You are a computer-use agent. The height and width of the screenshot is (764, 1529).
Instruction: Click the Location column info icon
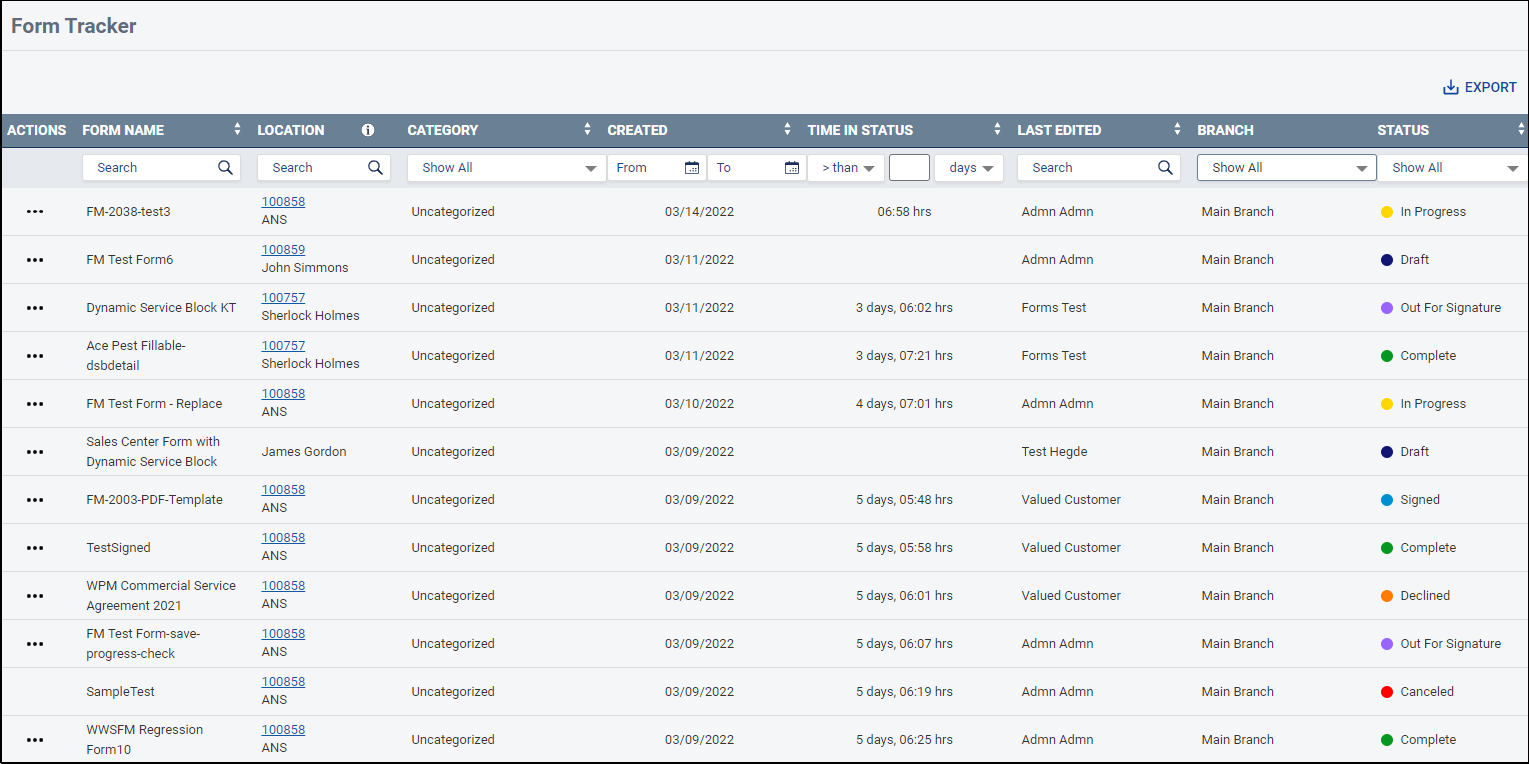pyautogui.click(x=368, y=130)
